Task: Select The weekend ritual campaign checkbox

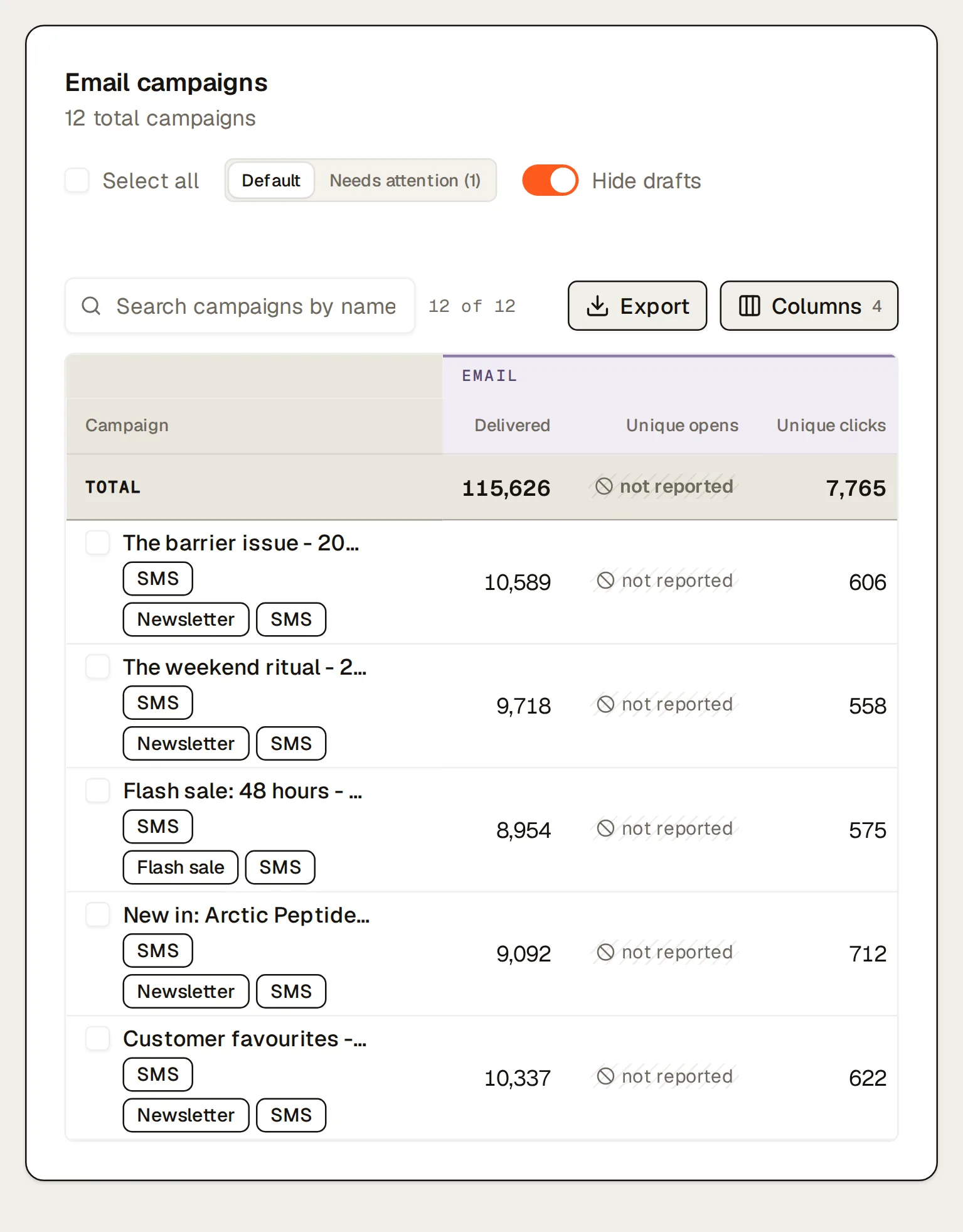Action: point(98,667)
